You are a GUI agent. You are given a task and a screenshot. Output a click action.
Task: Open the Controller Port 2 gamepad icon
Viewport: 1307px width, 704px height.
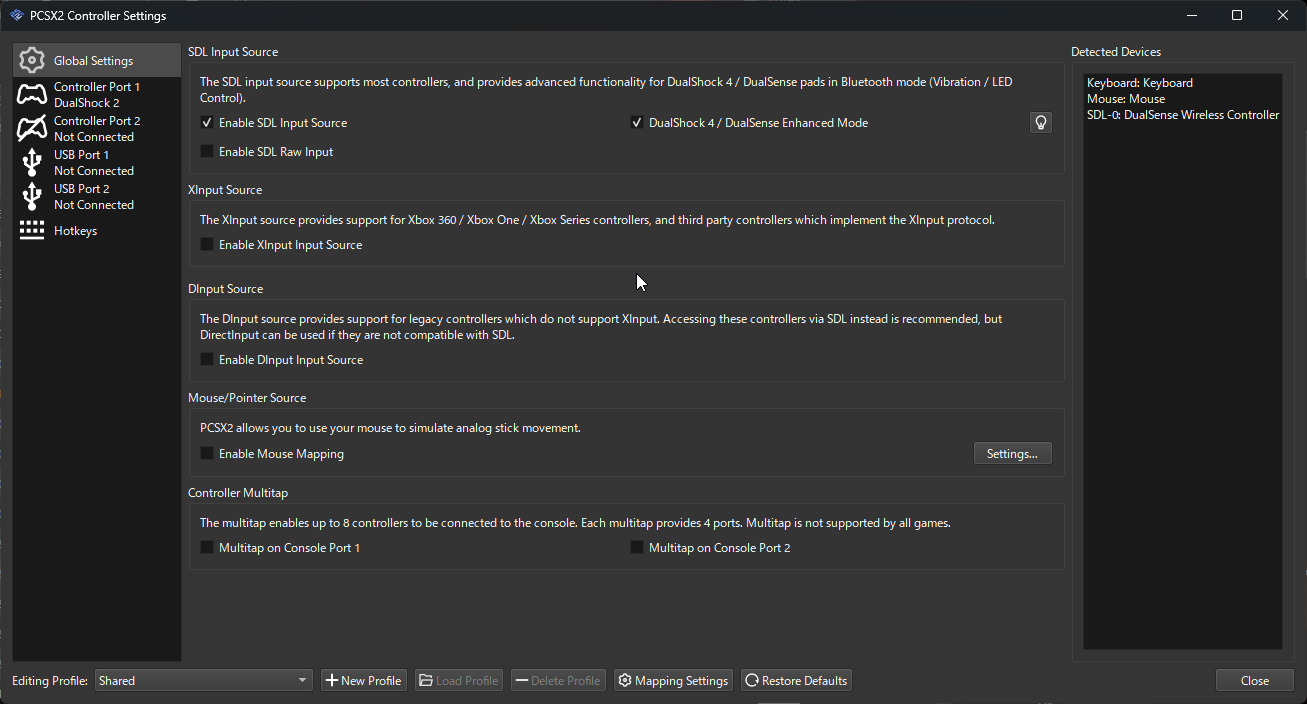tap(32, 129)
